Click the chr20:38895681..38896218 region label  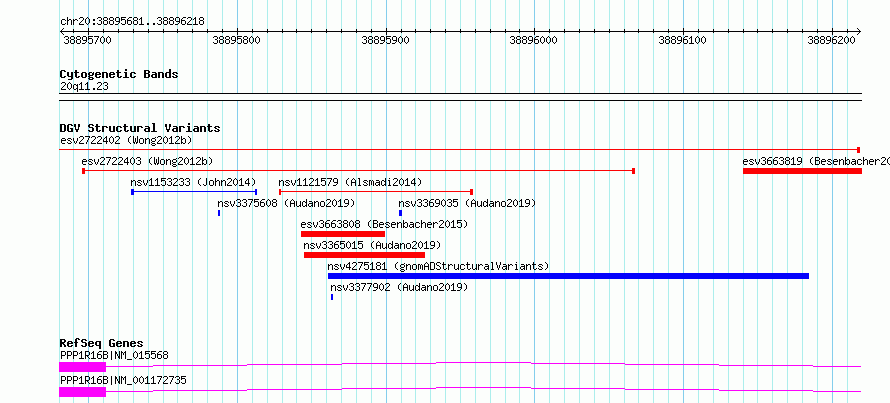pos(132,22)
